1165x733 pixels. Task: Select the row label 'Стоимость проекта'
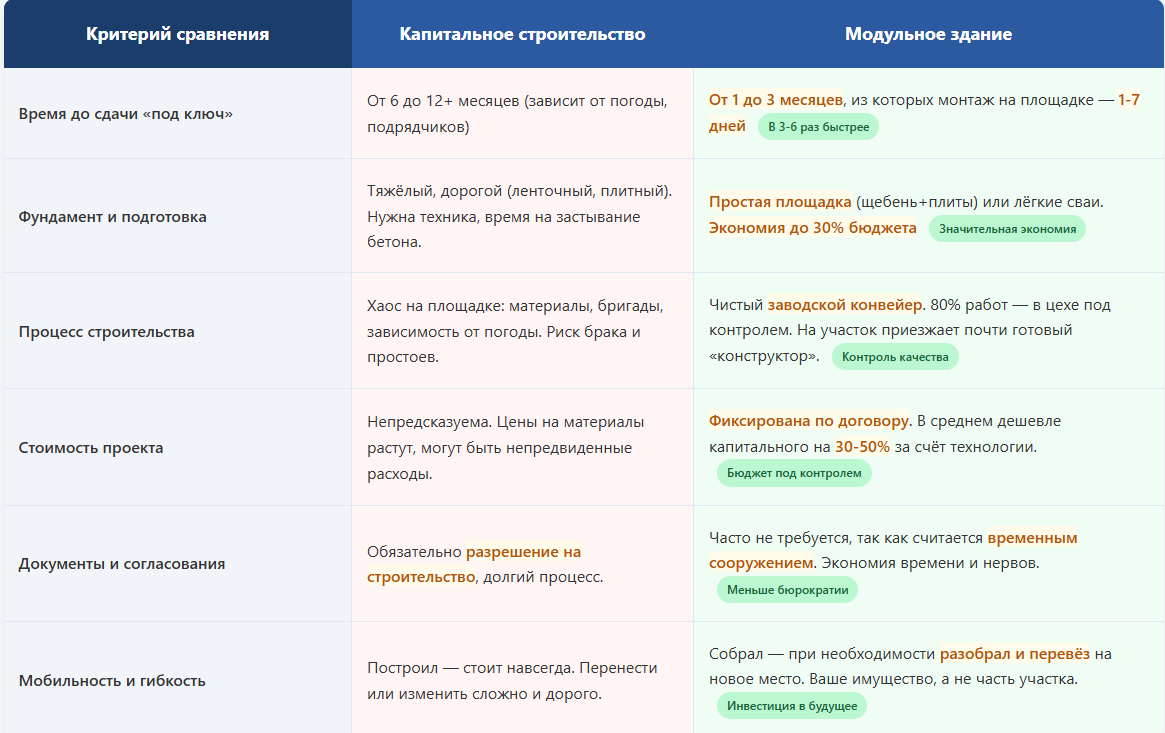click(x=91, y=448)
